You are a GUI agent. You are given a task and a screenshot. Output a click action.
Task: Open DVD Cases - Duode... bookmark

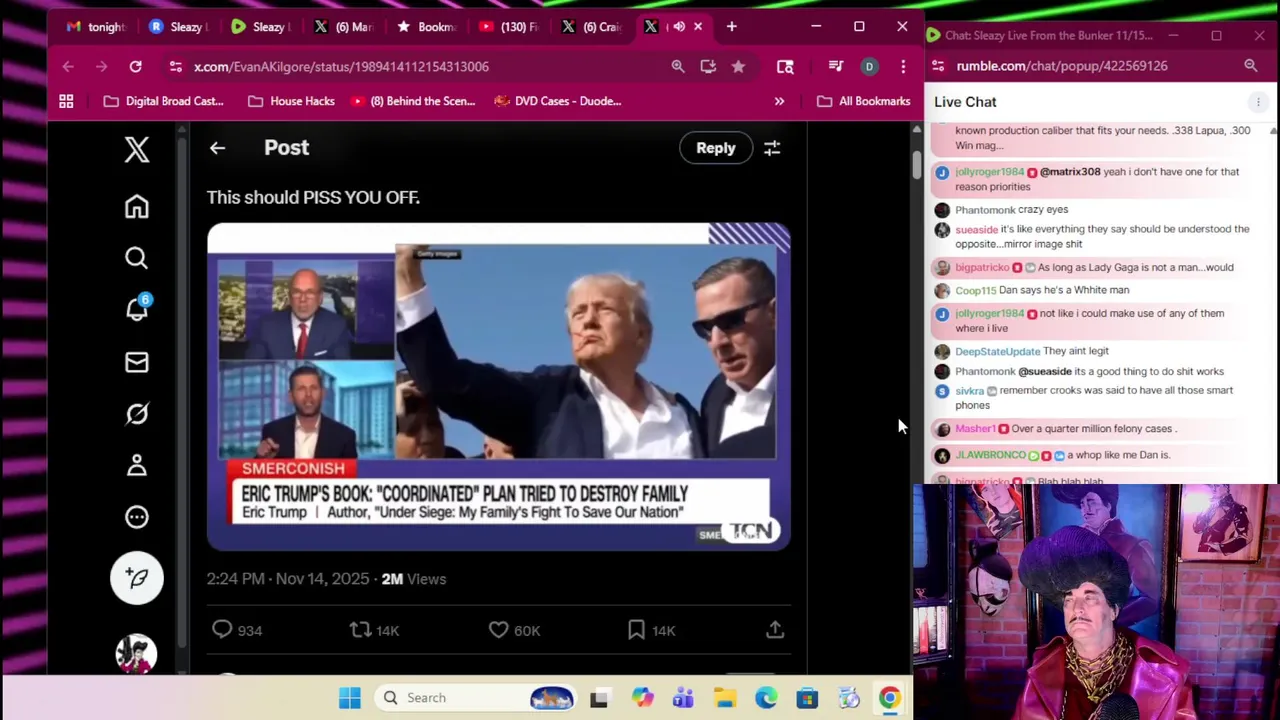[x=558, y=101]
